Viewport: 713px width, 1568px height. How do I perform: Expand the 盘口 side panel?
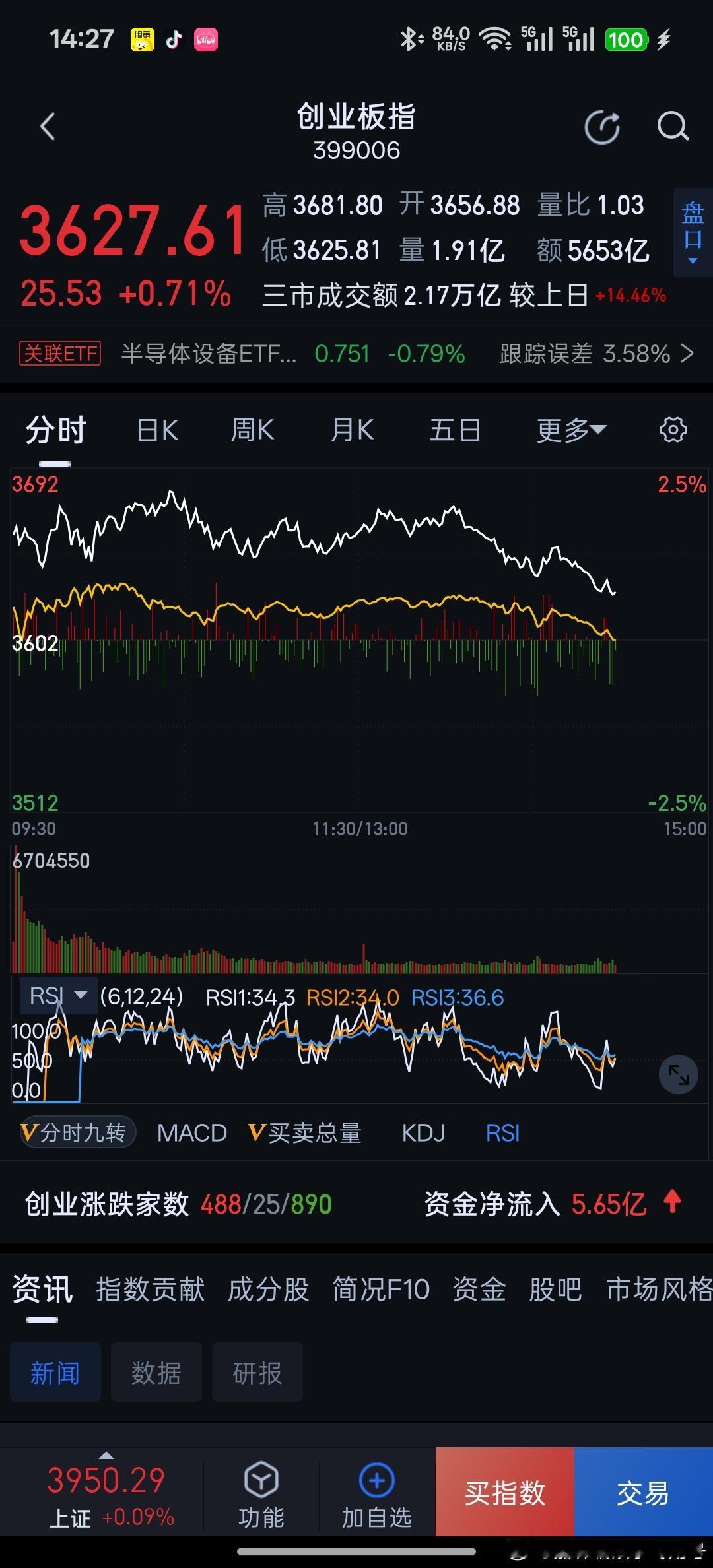coord(693,232)
